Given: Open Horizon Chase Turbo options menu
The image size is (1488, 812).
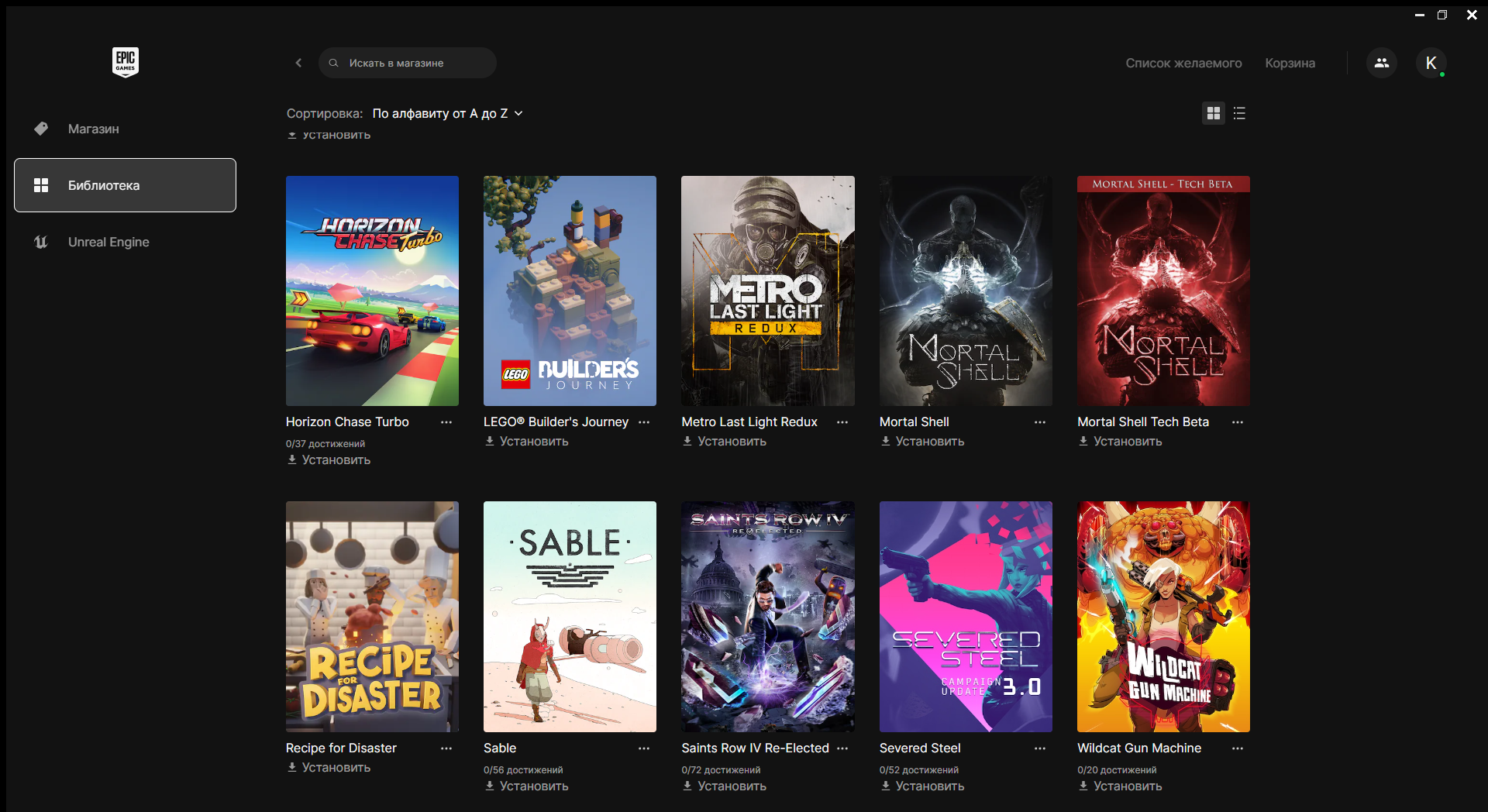Looking at the screenshot, I should click(x=446, y=422).
